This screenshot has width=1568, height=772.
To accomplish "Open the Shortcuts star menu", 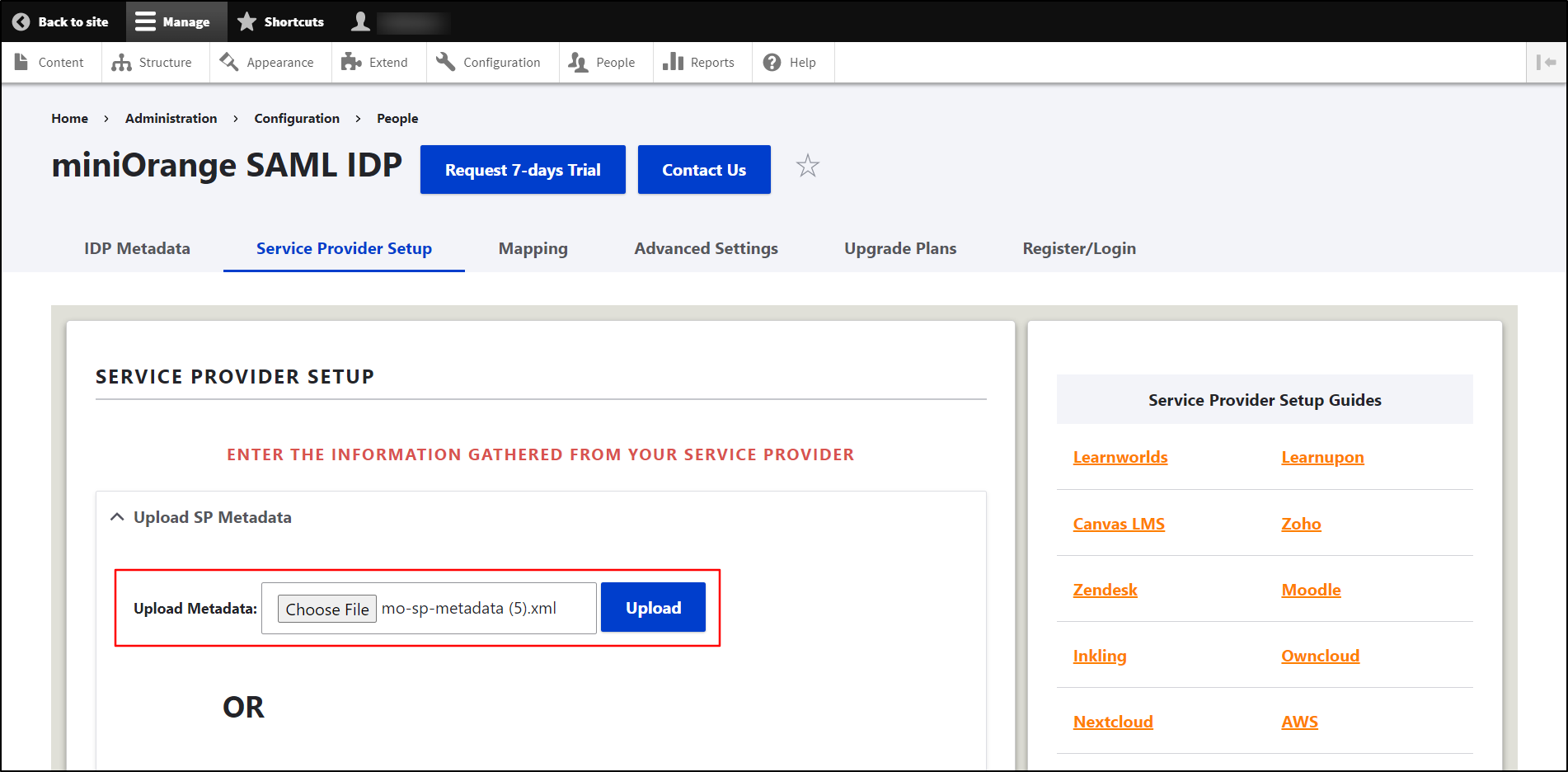I will click(246, 22).
